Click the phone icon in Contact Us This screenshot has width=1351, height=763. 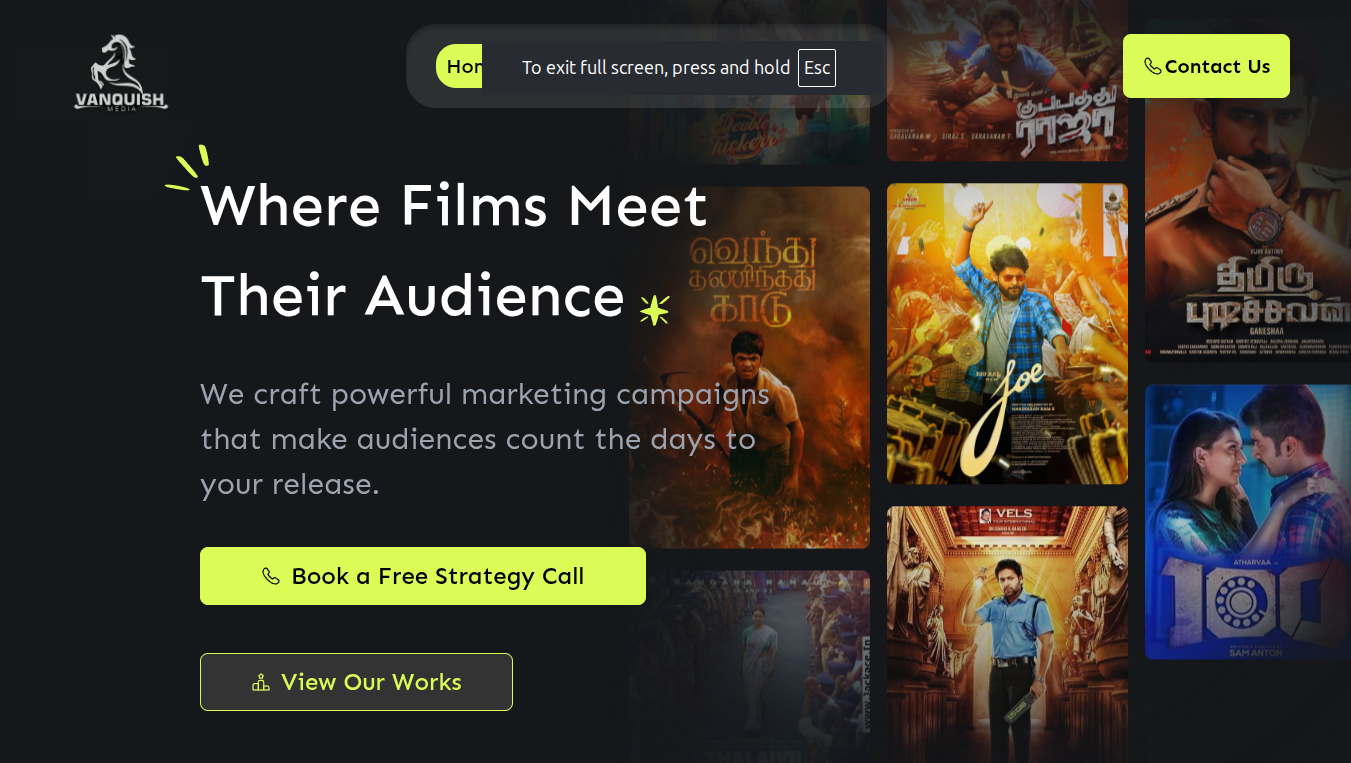click(x=1152, y=66)
